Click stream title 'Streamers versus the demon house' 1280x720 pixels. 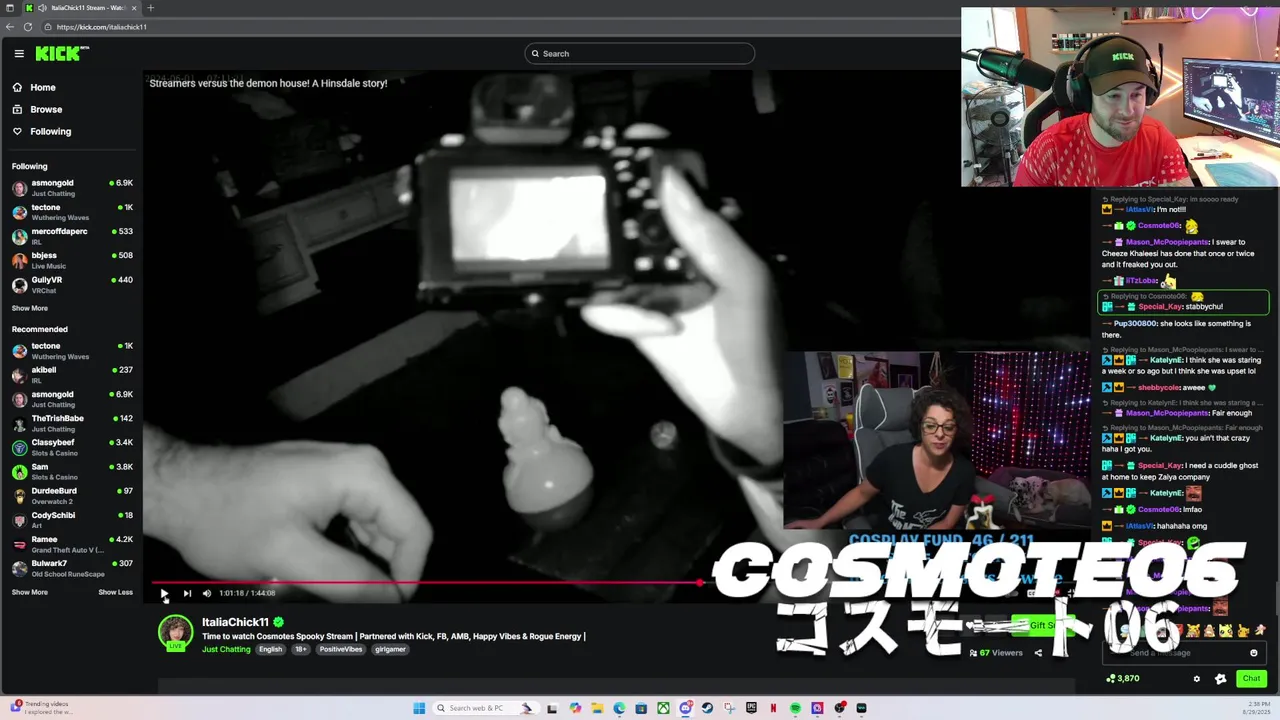268,83
